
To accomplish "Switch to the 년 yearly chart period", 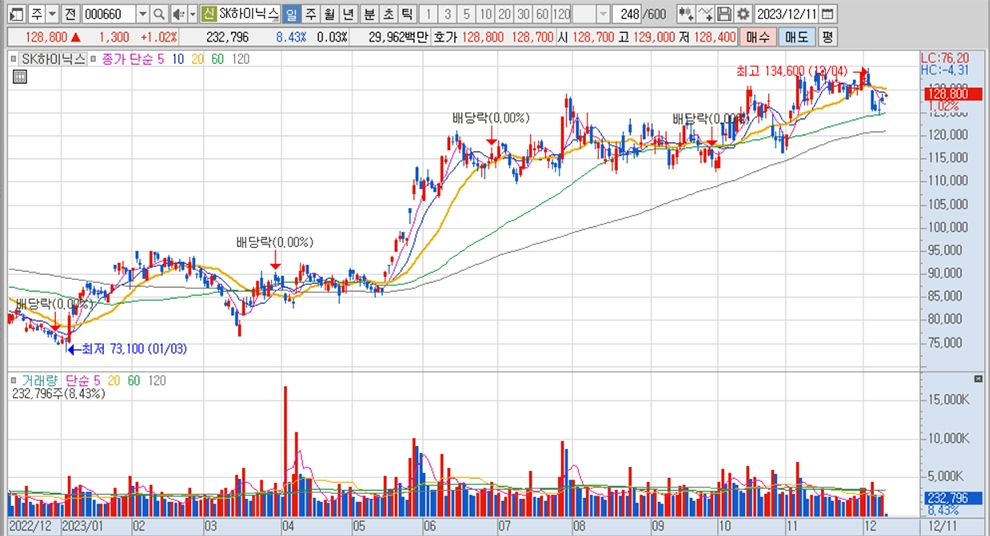I will (x=348, y=13).
